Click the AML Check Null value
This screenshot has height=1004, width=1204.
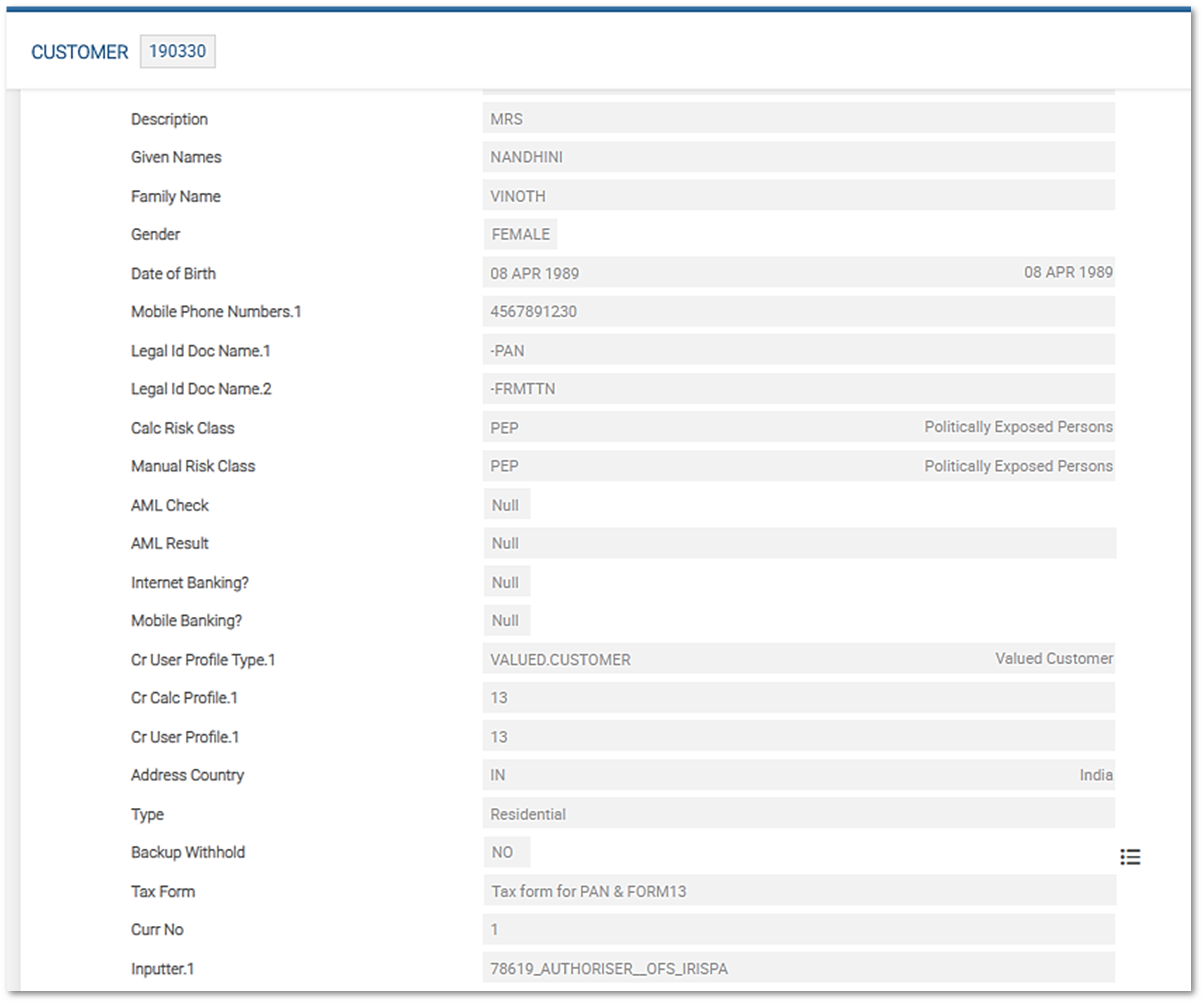(507, 504)
